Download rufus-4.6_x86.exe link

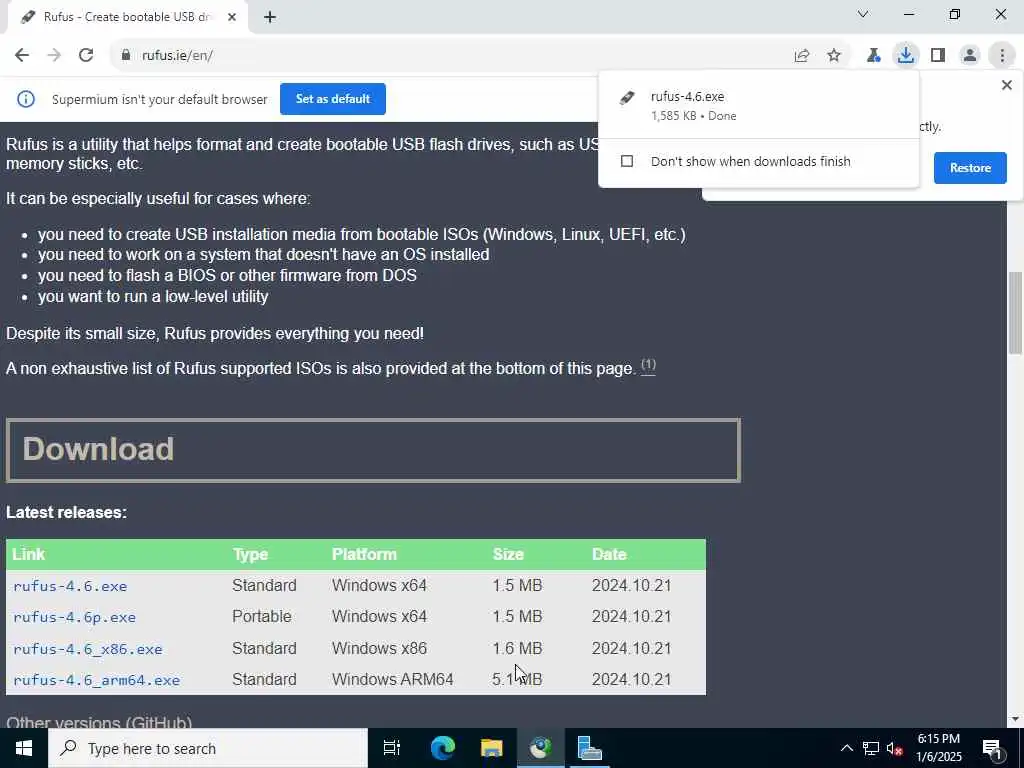[88, 649]
